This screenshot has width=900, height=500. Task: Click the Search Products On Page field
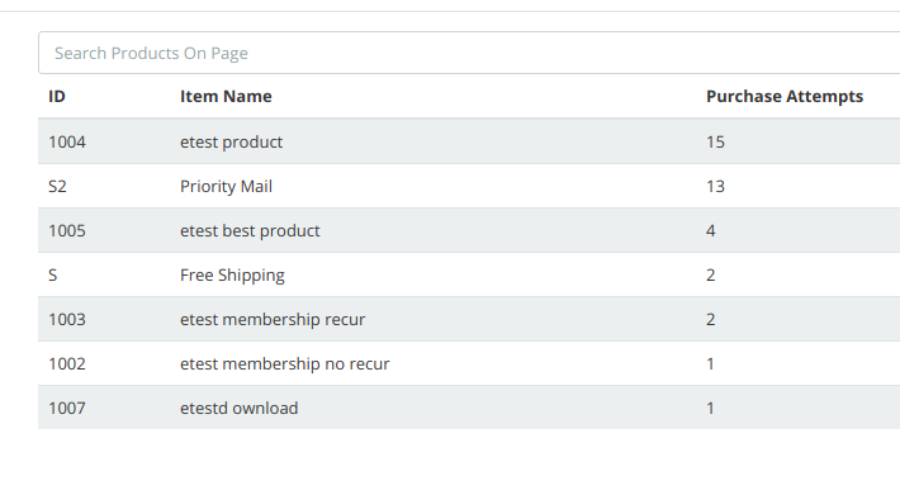pos(468,53)
